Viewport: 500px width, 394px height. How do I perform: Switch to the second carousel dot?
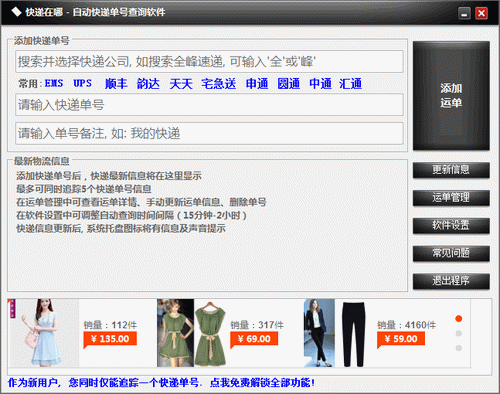pos(459,333)
